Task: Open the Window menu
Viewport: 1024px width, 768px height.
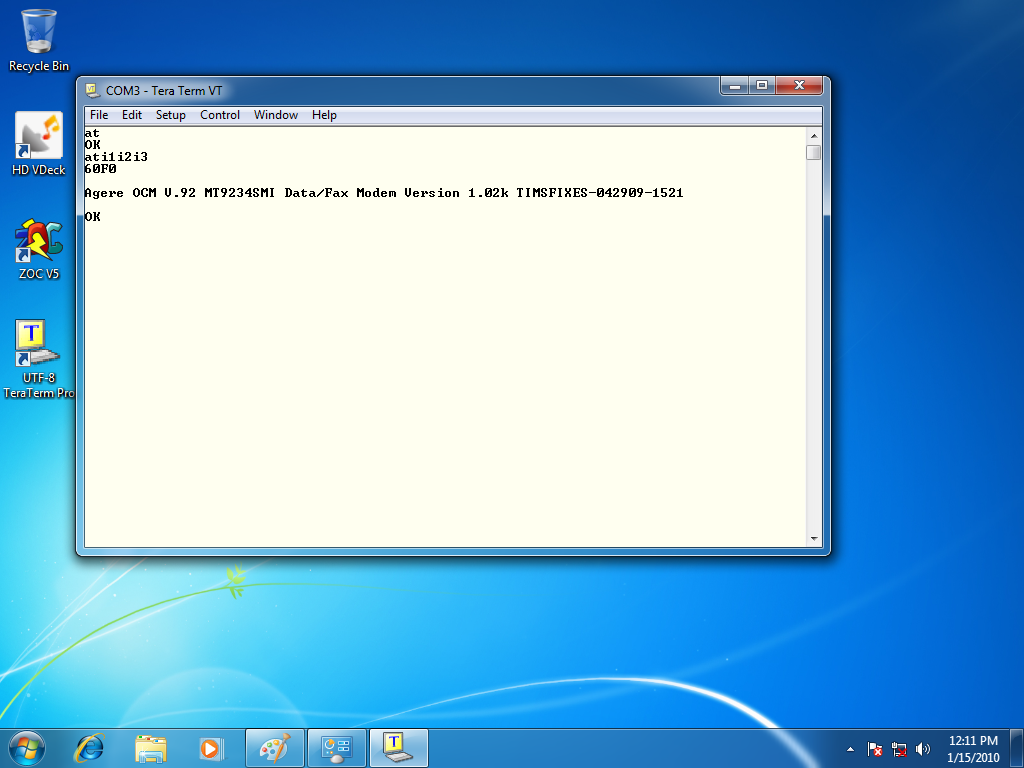Action: (x=276, y=115)
